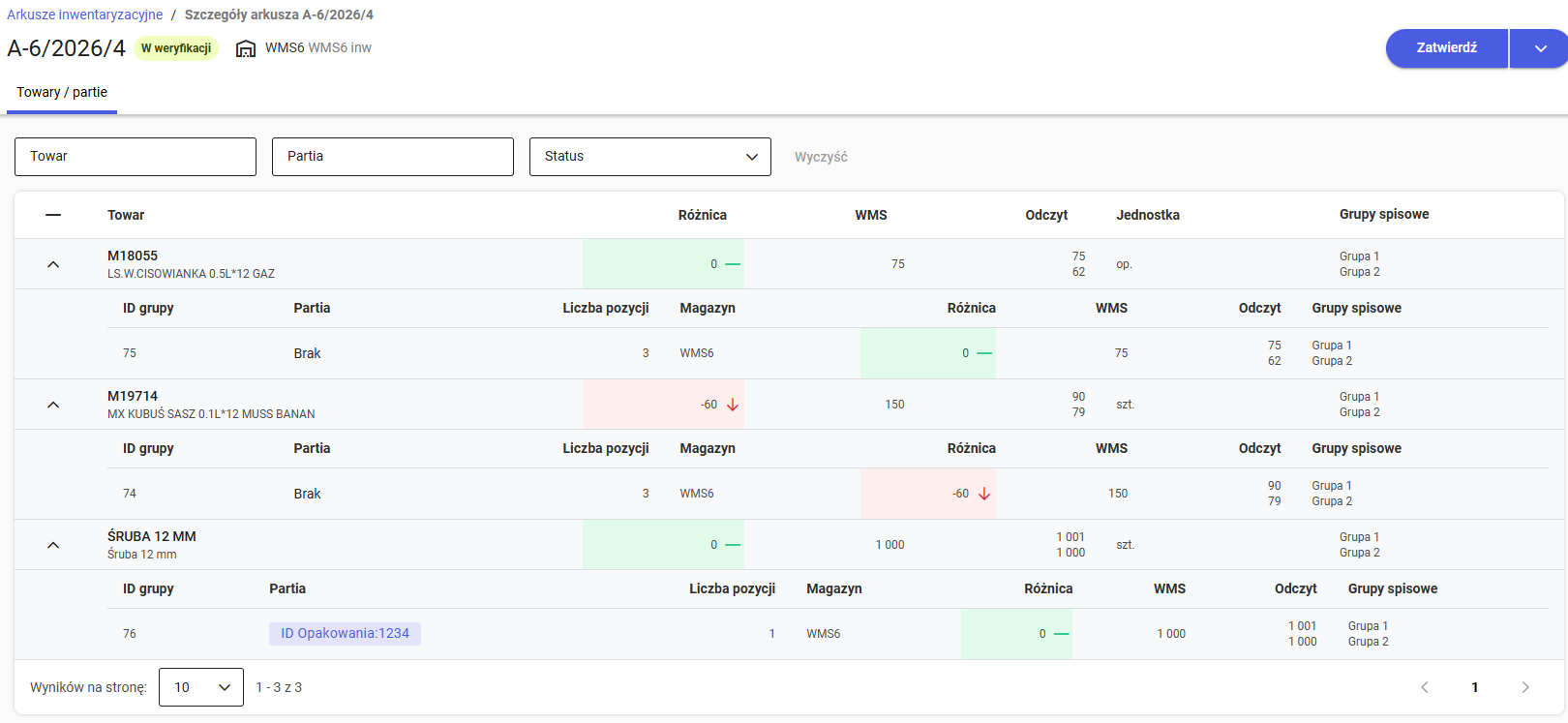Go to the next results page
Screen dimensions: 1568x723
point(1525,687)
